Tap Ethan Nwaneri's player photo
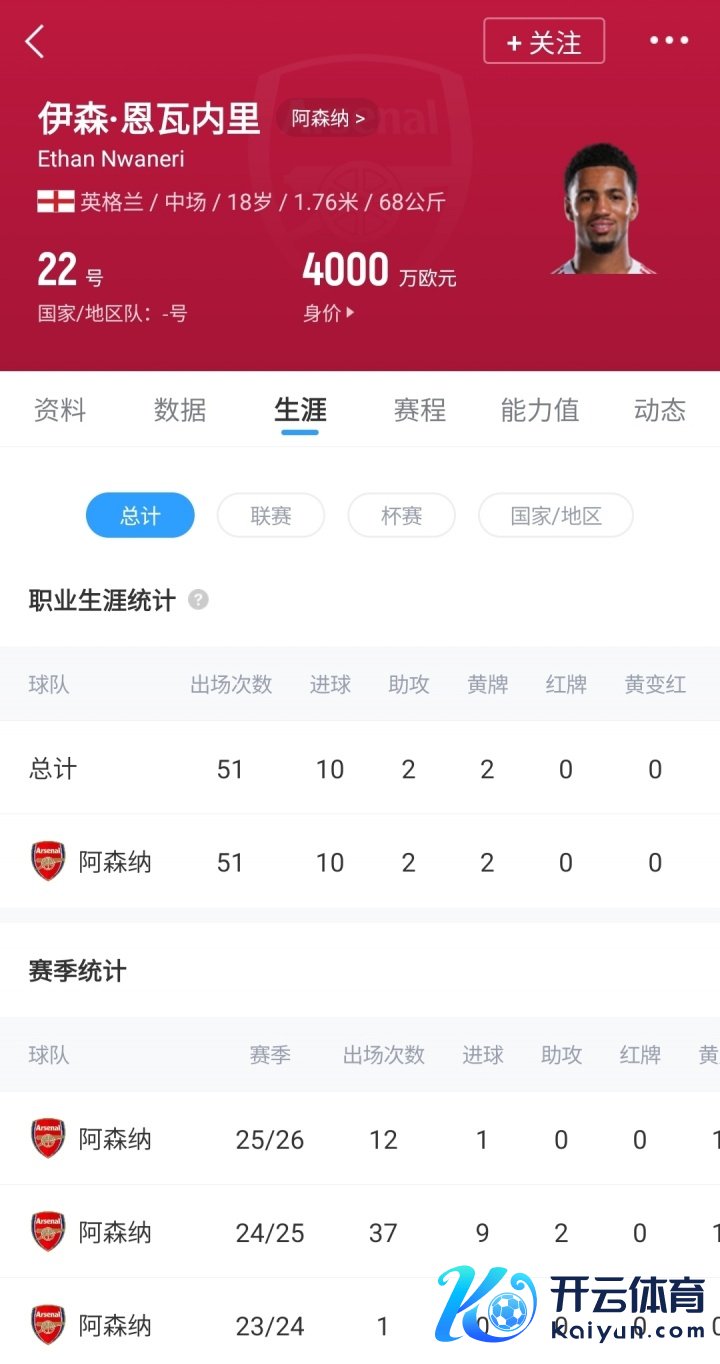 (x=604, y=208)
